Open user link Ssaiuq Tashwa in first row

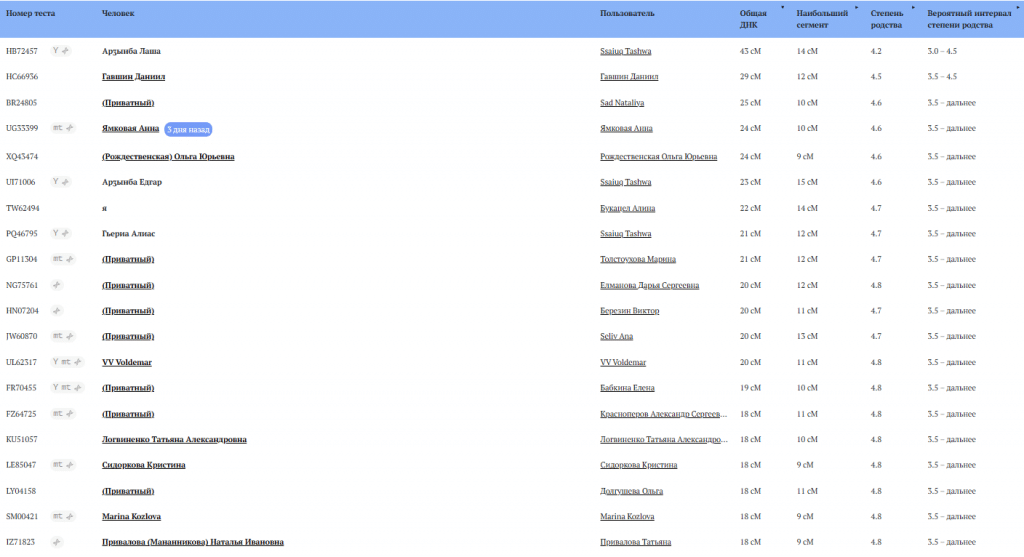tap(625, 51)
